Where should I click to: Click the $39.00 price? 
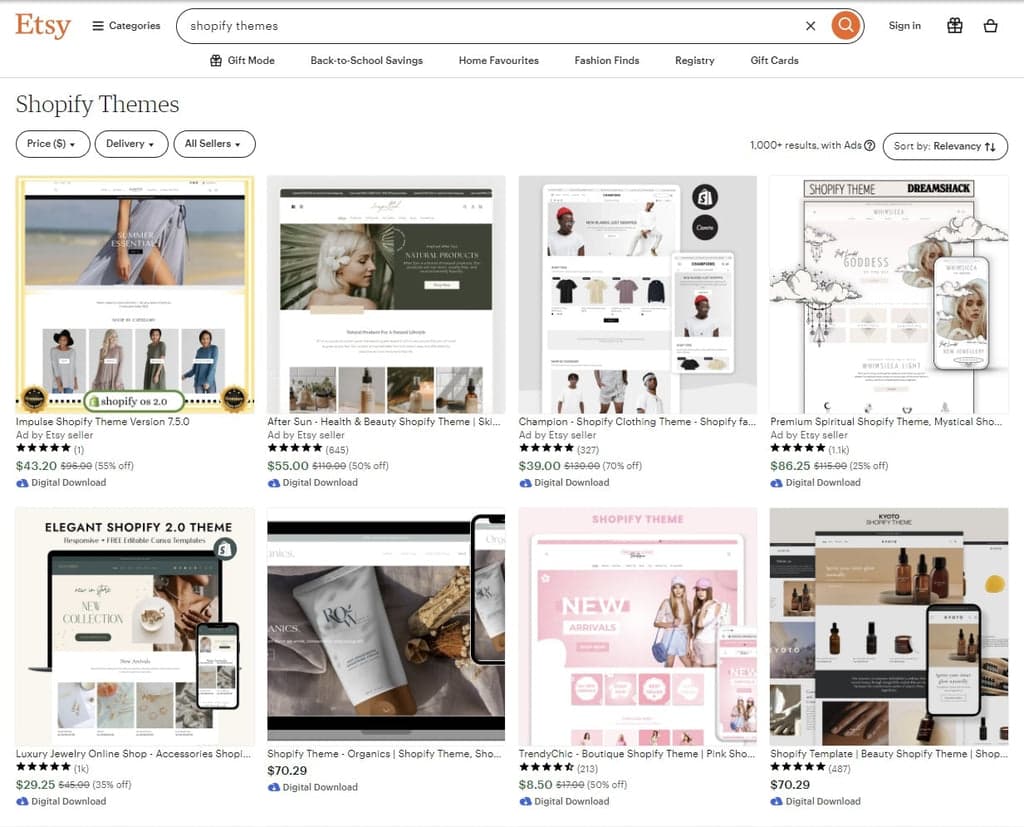(x=539, y=466)
